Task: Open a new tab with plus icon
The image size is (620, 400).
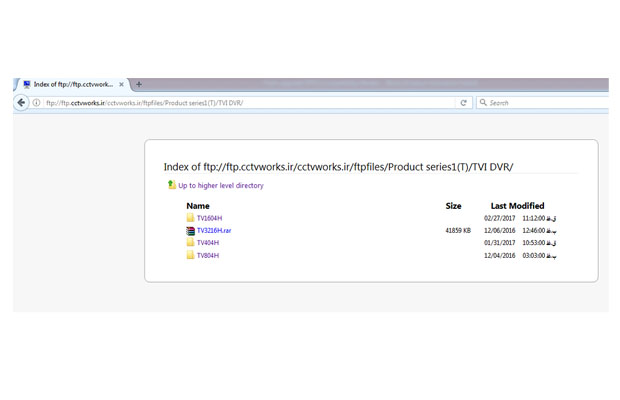Action: pos(139,84)
